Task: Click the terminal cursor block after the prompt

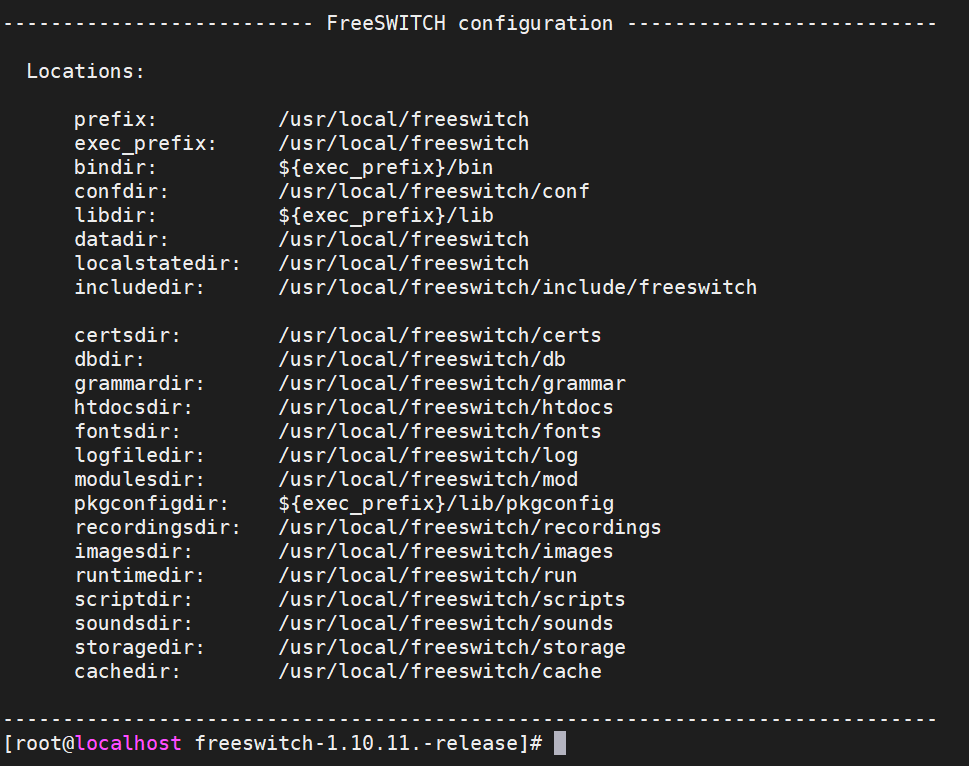Action: coord(560,743)
